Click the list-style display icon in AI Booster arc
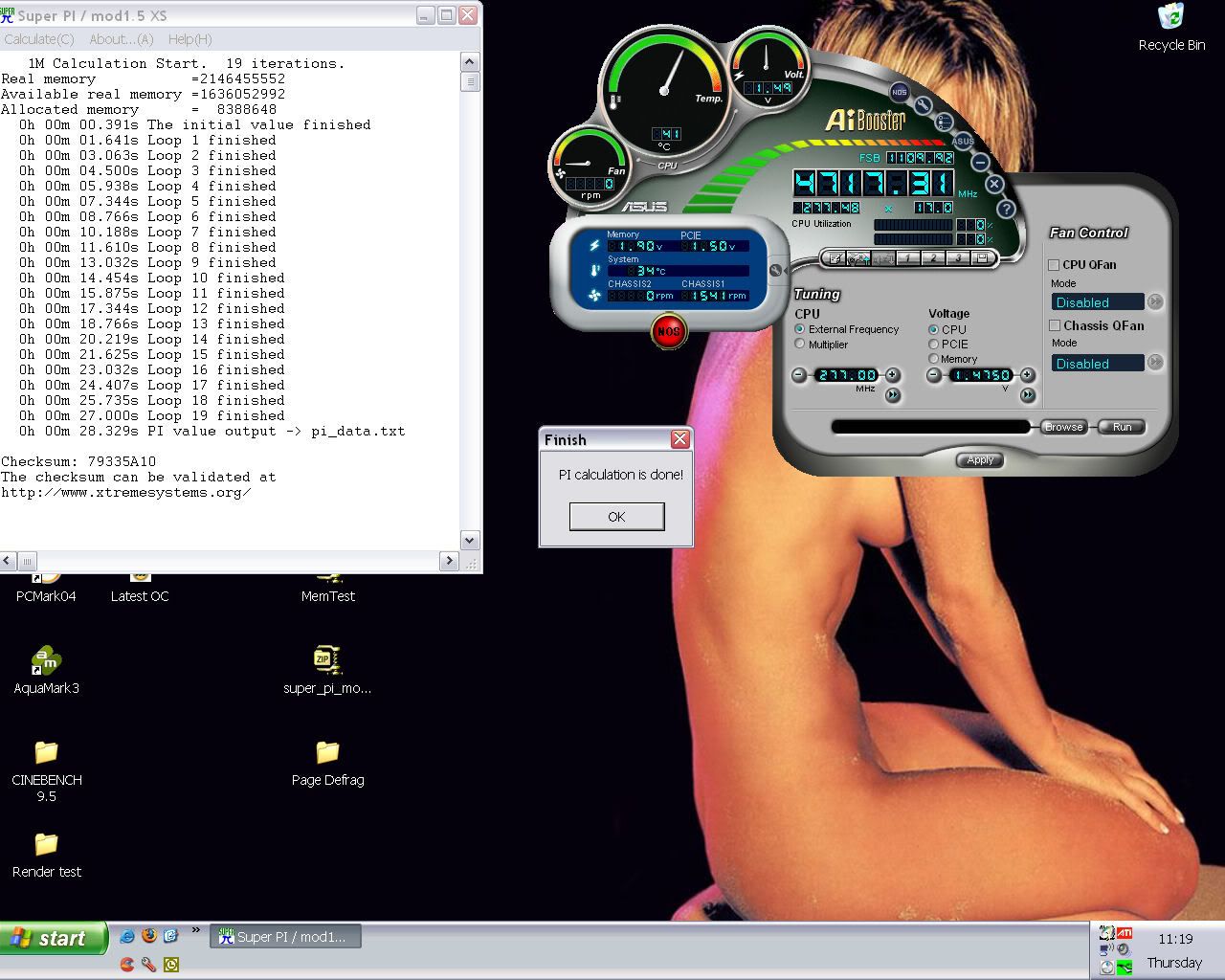Viewport: 1225px width, 980px height. tap(944, 122)
